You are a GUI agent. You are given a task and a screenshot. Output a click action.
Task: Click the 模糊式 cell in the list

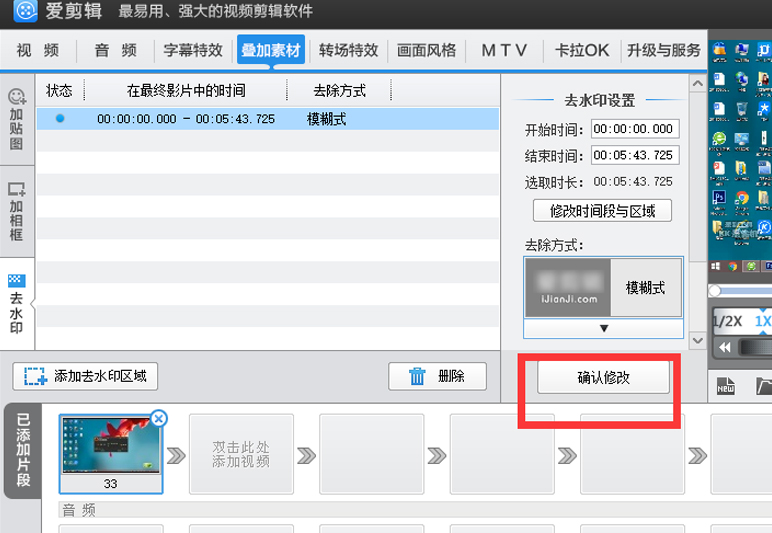click(326, 119)
